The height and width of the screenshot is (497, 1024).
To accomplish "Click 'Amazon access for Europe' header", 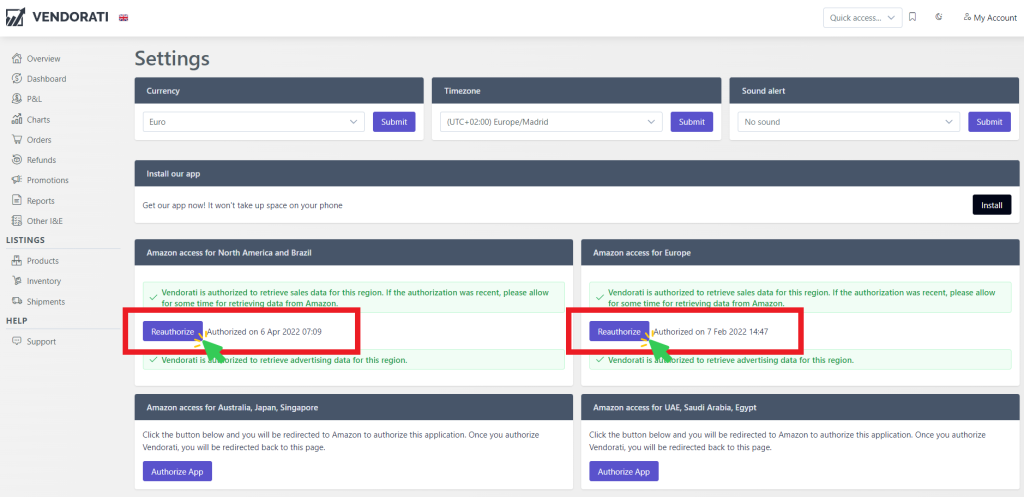I will pyautogui.click(x=800, y=251).
